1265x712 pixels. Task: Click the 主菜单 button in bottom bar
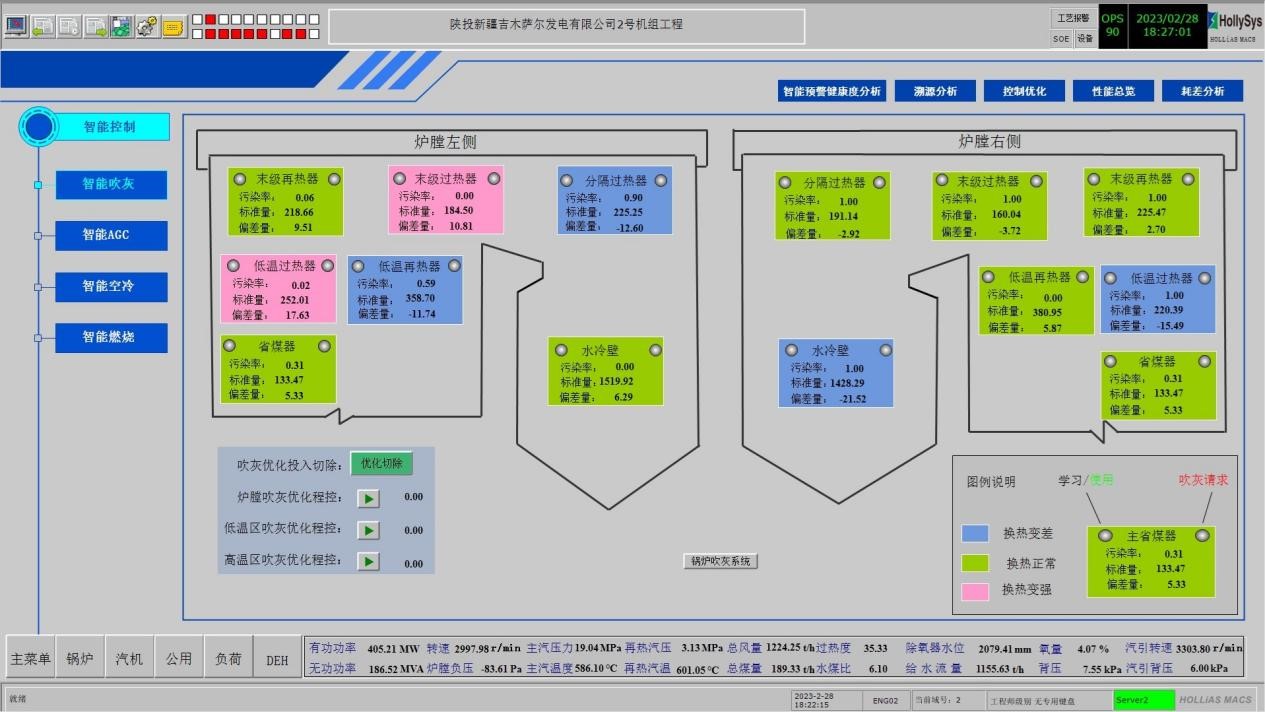[30, 659]
